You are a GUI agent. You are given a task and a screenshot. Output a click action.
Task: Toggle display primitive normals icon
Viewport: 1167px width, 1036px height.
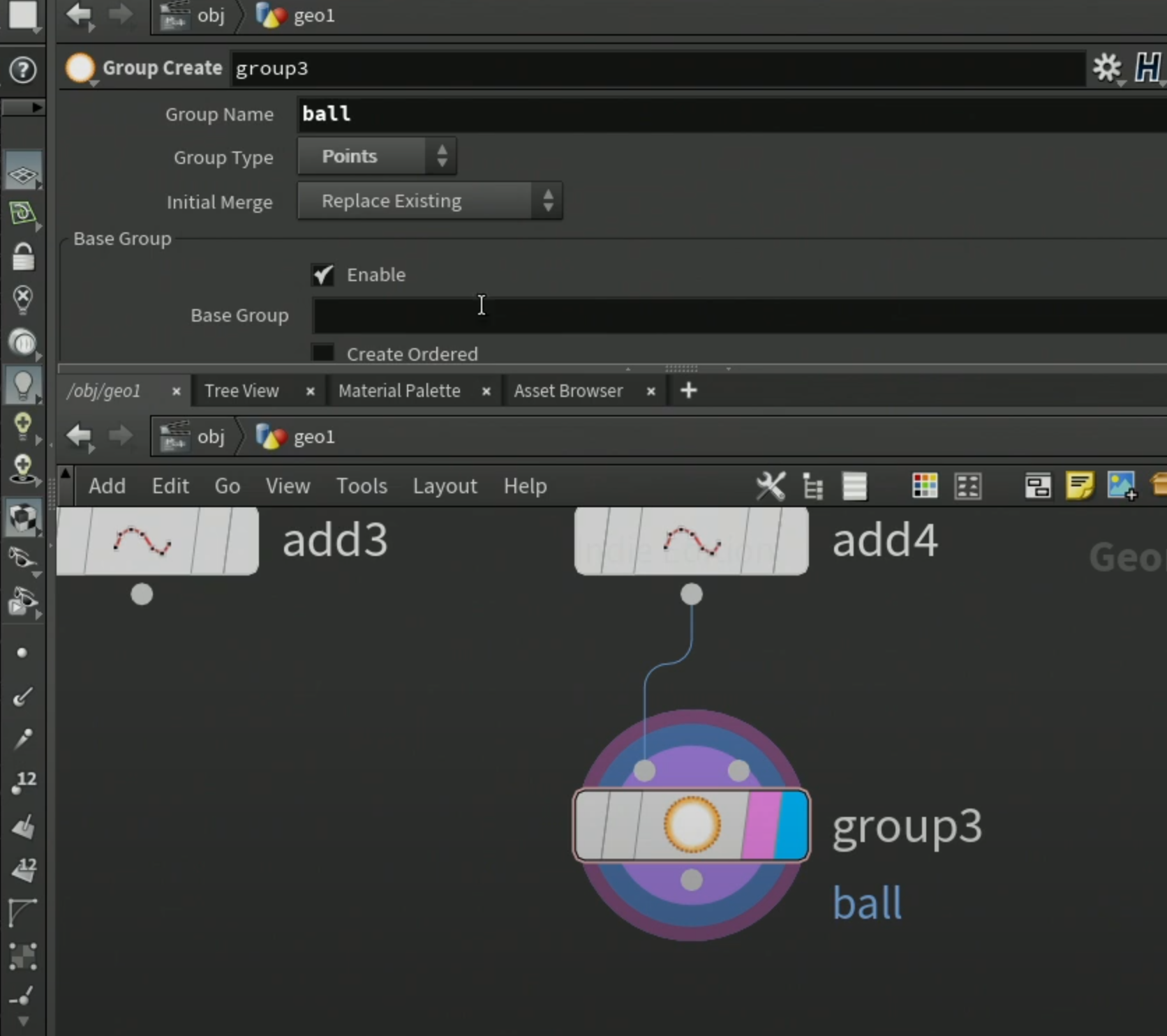tap(22, 826)
